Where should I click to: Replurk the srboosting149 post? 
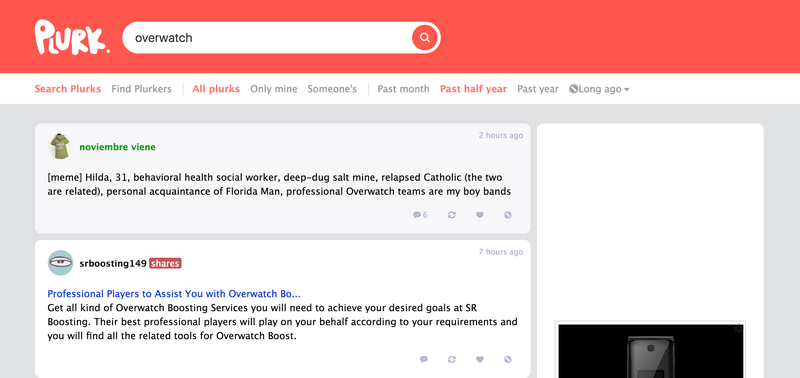click(x=452, y=360)
